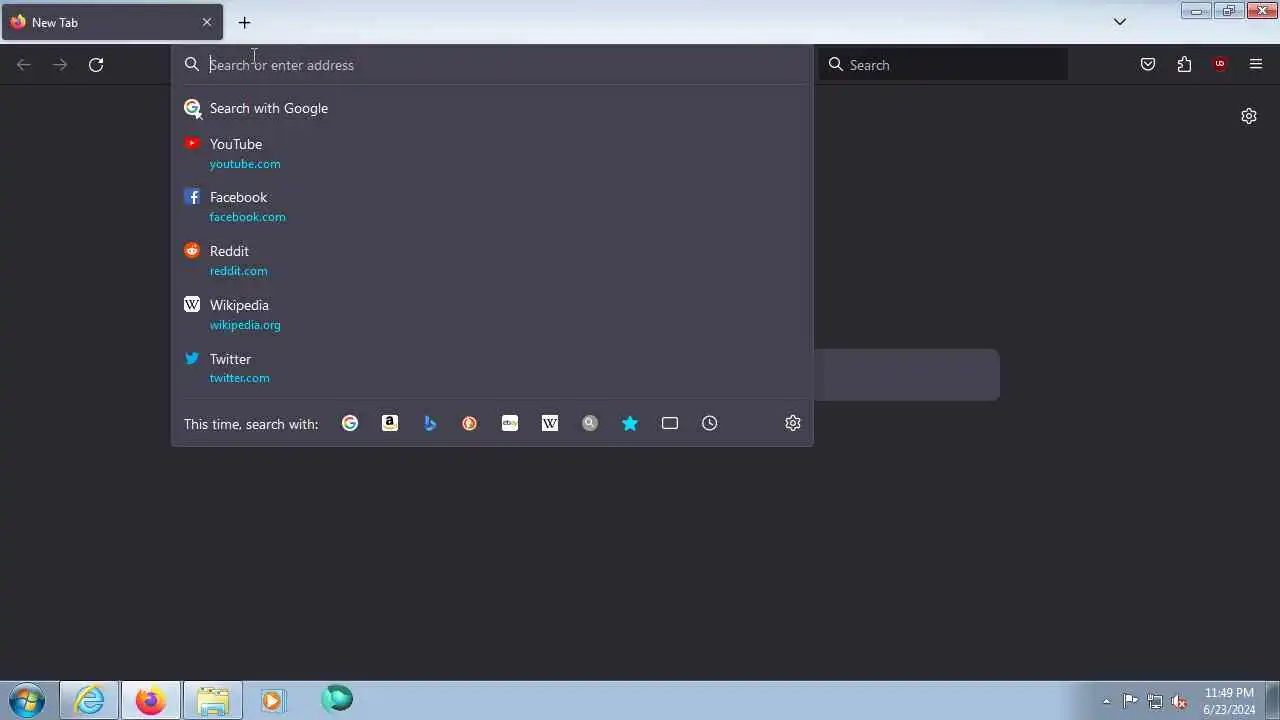This screenshot has width=1280, height=720.
Task: Click Save to Pocket icon
Action: click(1148, 64)
